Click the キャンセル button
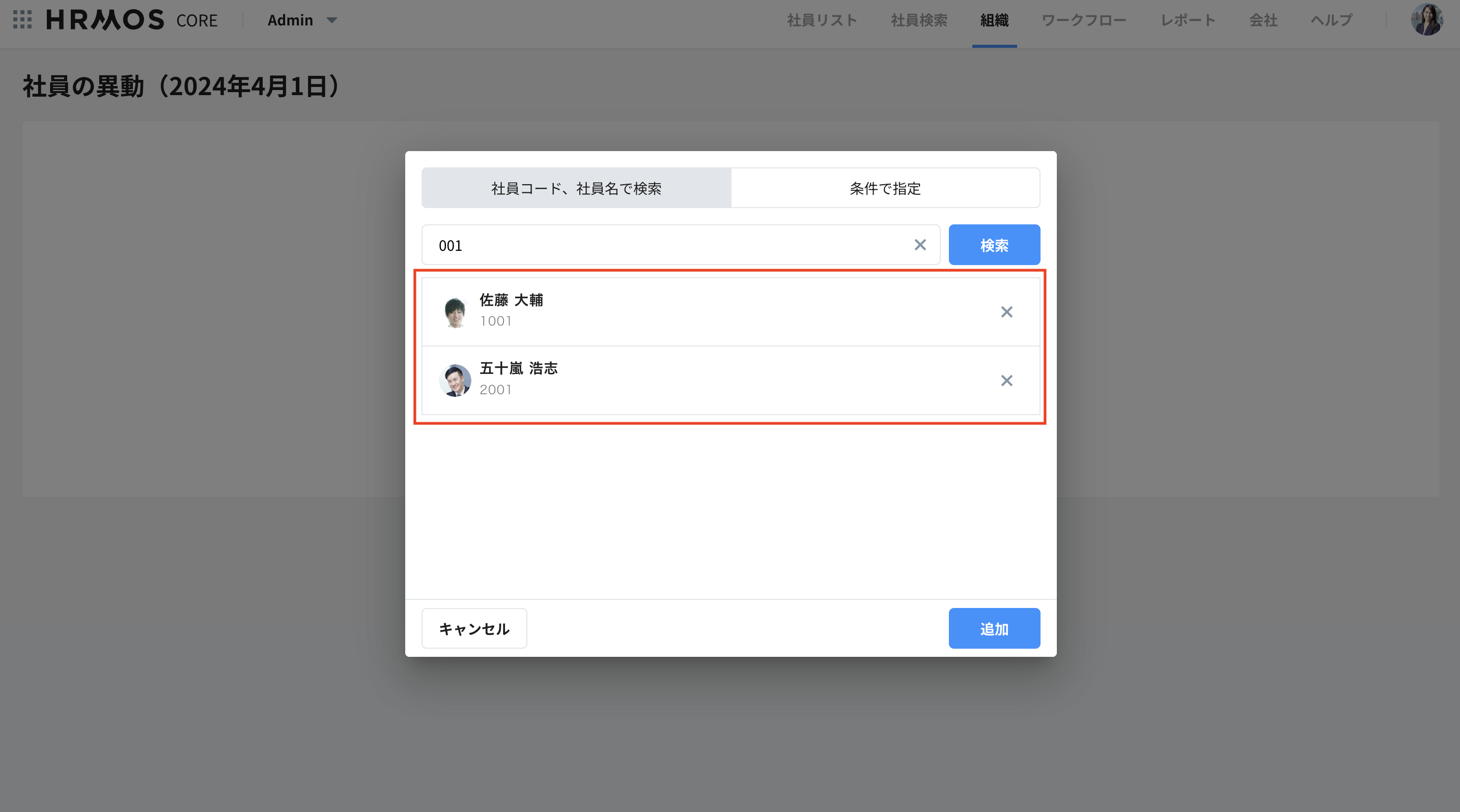 (474, 628)
